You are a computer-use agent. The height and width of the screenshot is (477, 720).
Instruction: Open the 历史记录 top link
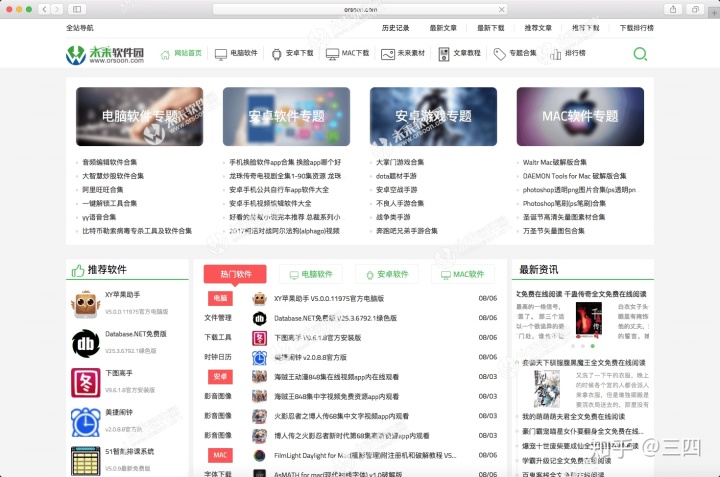click(x=395, y=28)
